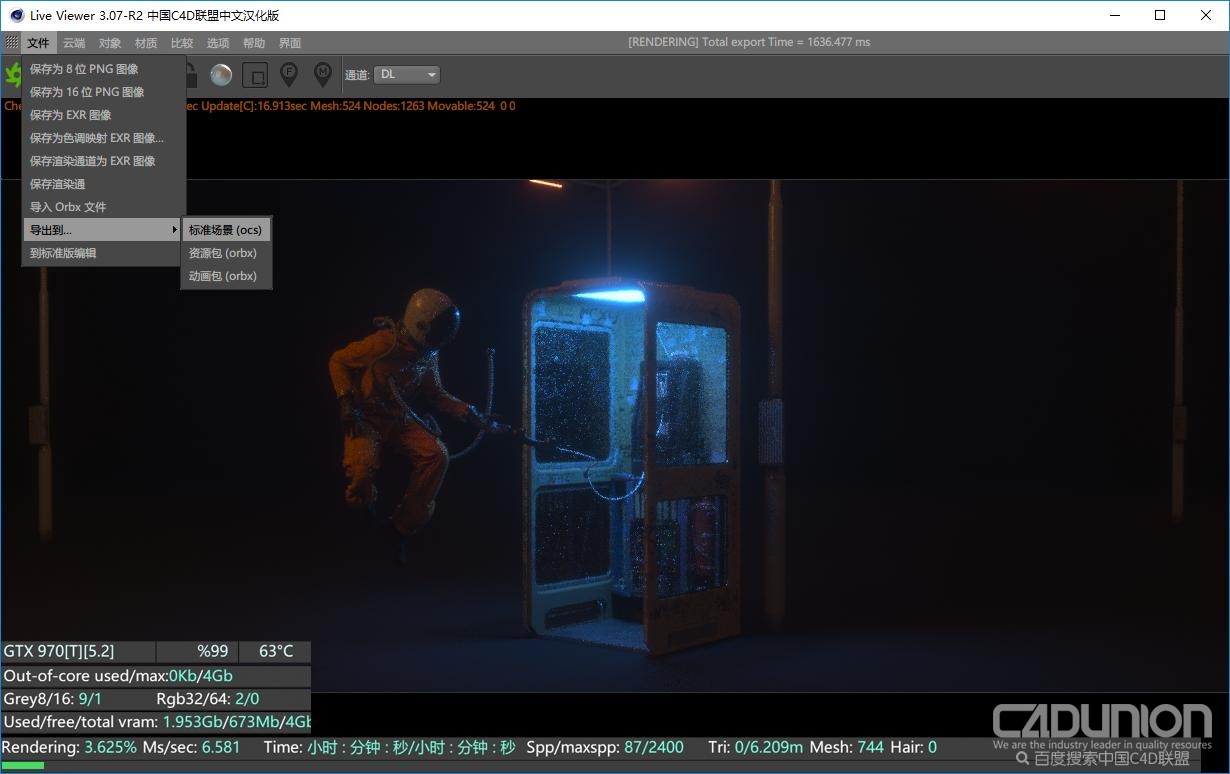Open the 云端 menu
Viewport: 1230px width, 774px height.
(74, 43)
